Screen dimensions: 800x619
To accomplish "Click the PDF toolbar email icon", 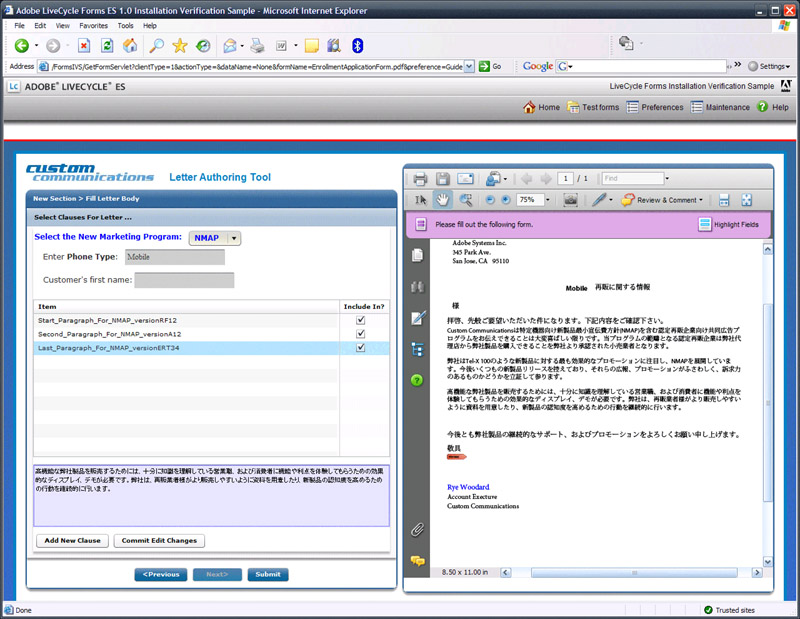I will pyautogui.click(x=465, y=179).
